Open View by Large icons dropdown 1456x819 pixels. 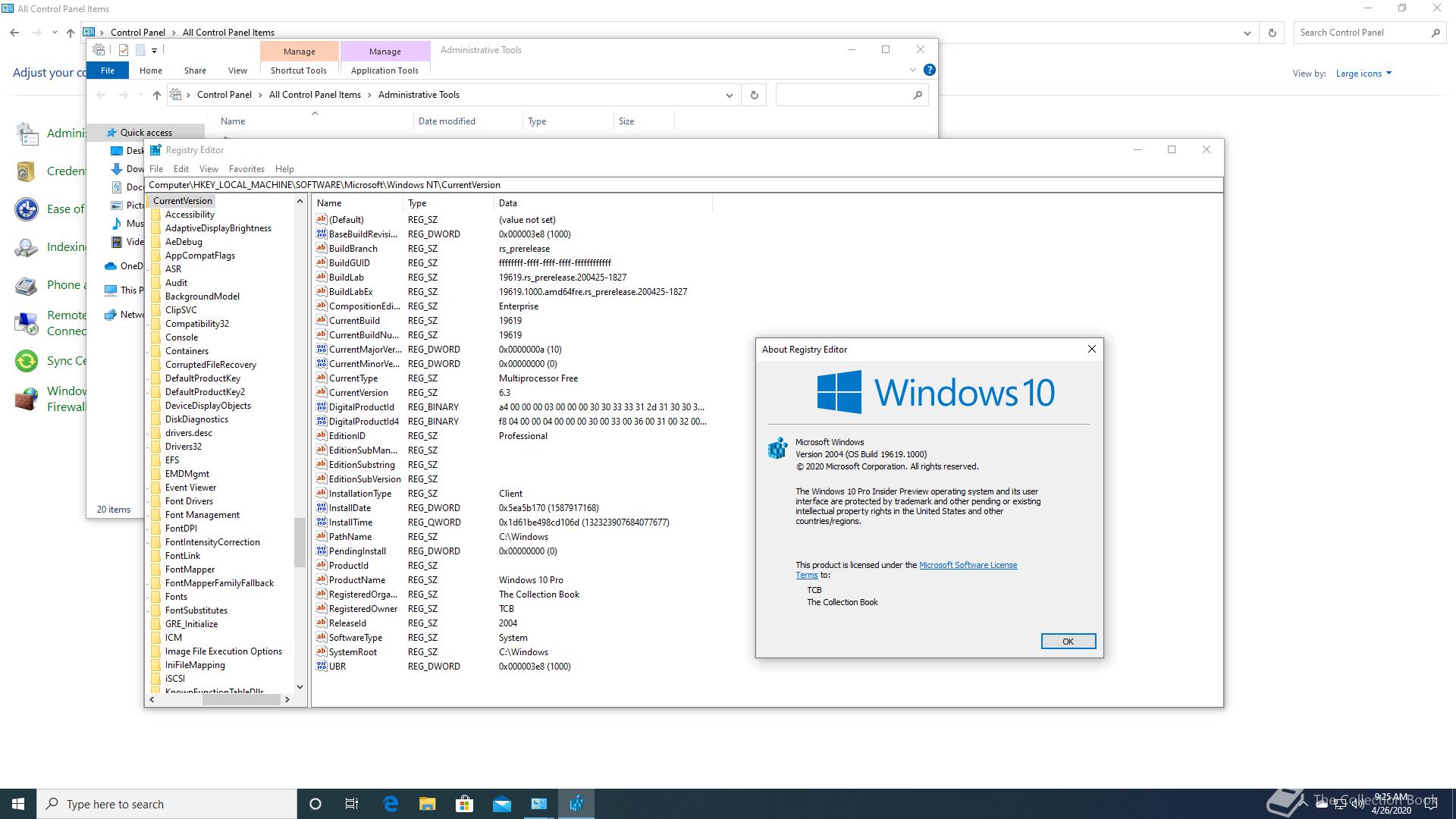(1363, 74)
